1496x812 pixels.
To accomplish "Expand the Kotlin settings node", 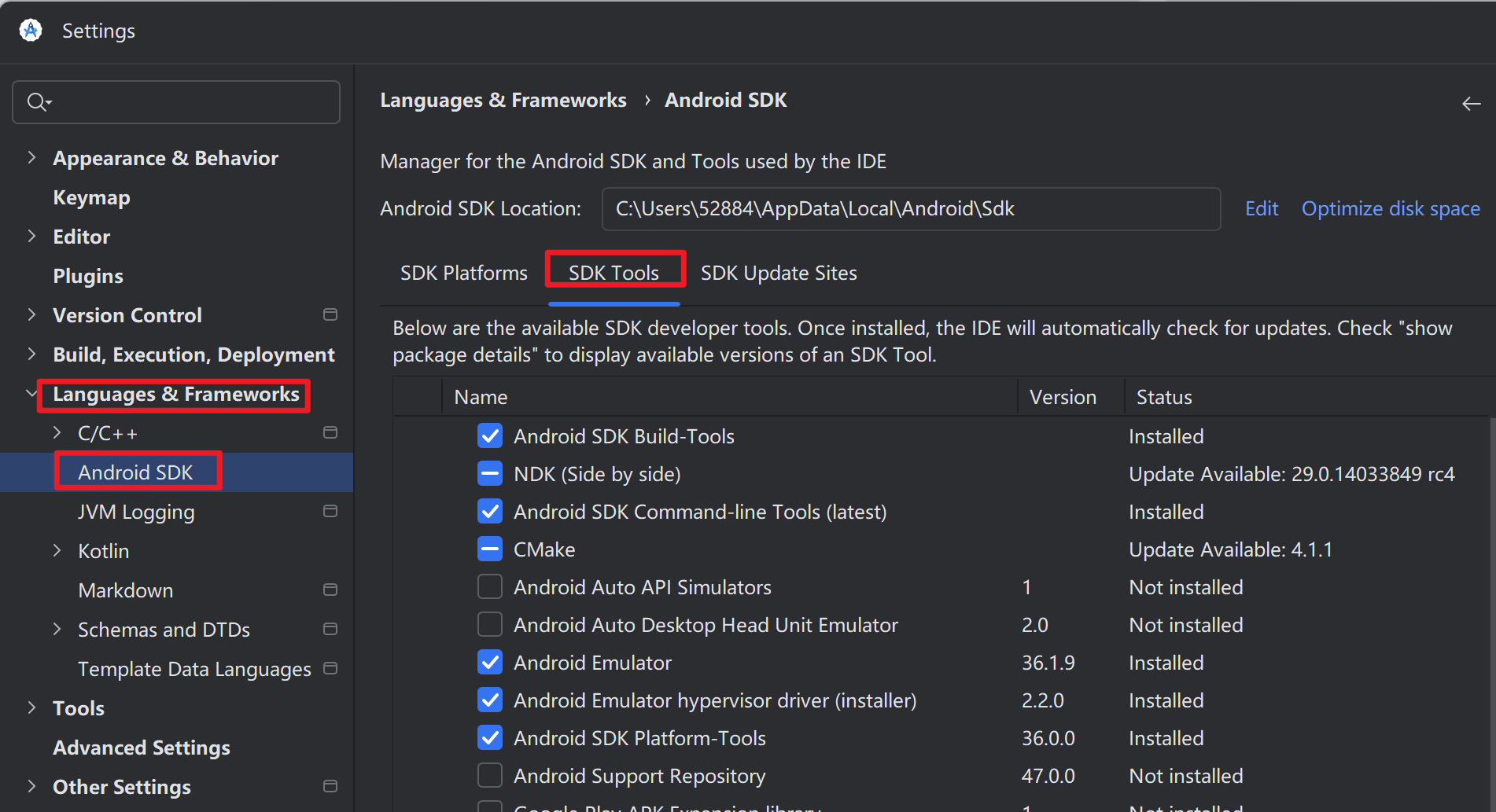I will click(57, 551).
